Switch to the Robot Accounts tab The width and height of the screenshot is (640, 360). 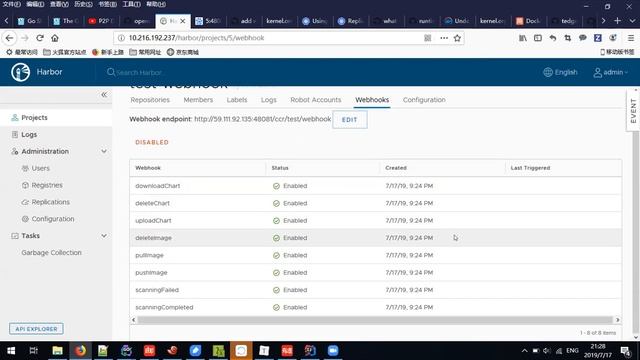[316, 100]
